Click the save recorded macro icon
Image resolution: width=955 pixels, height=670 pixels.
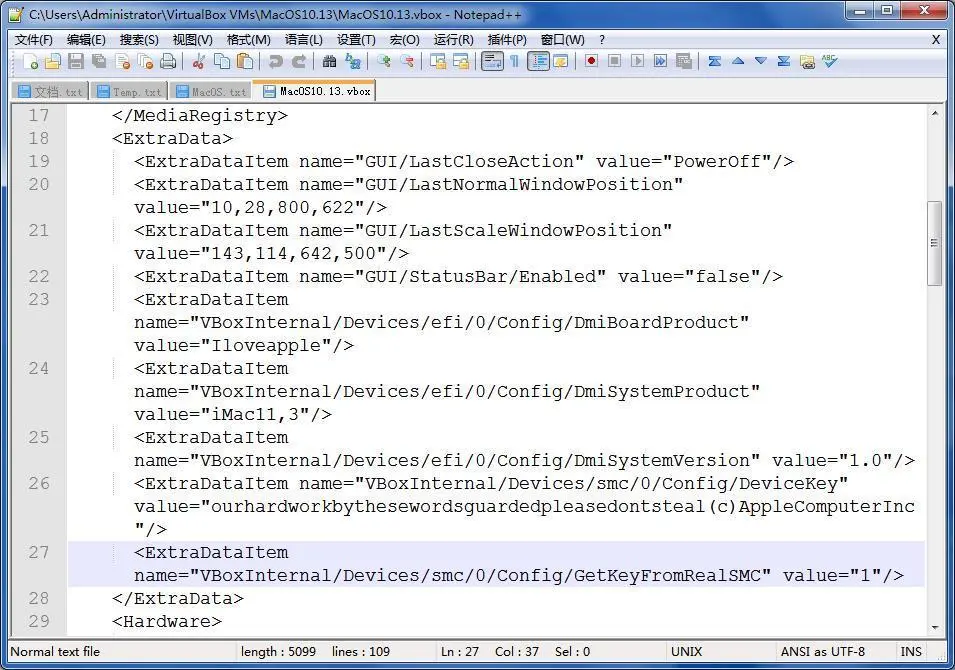(x=684, y=62)
